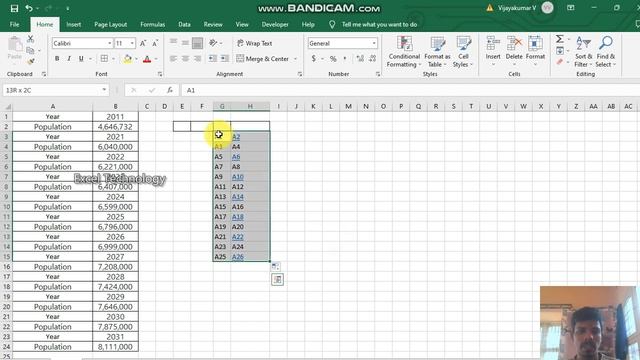Switch to the Developer tab
Image resolution: width=640 pixels, height=360 pixels.
point(275,24)
